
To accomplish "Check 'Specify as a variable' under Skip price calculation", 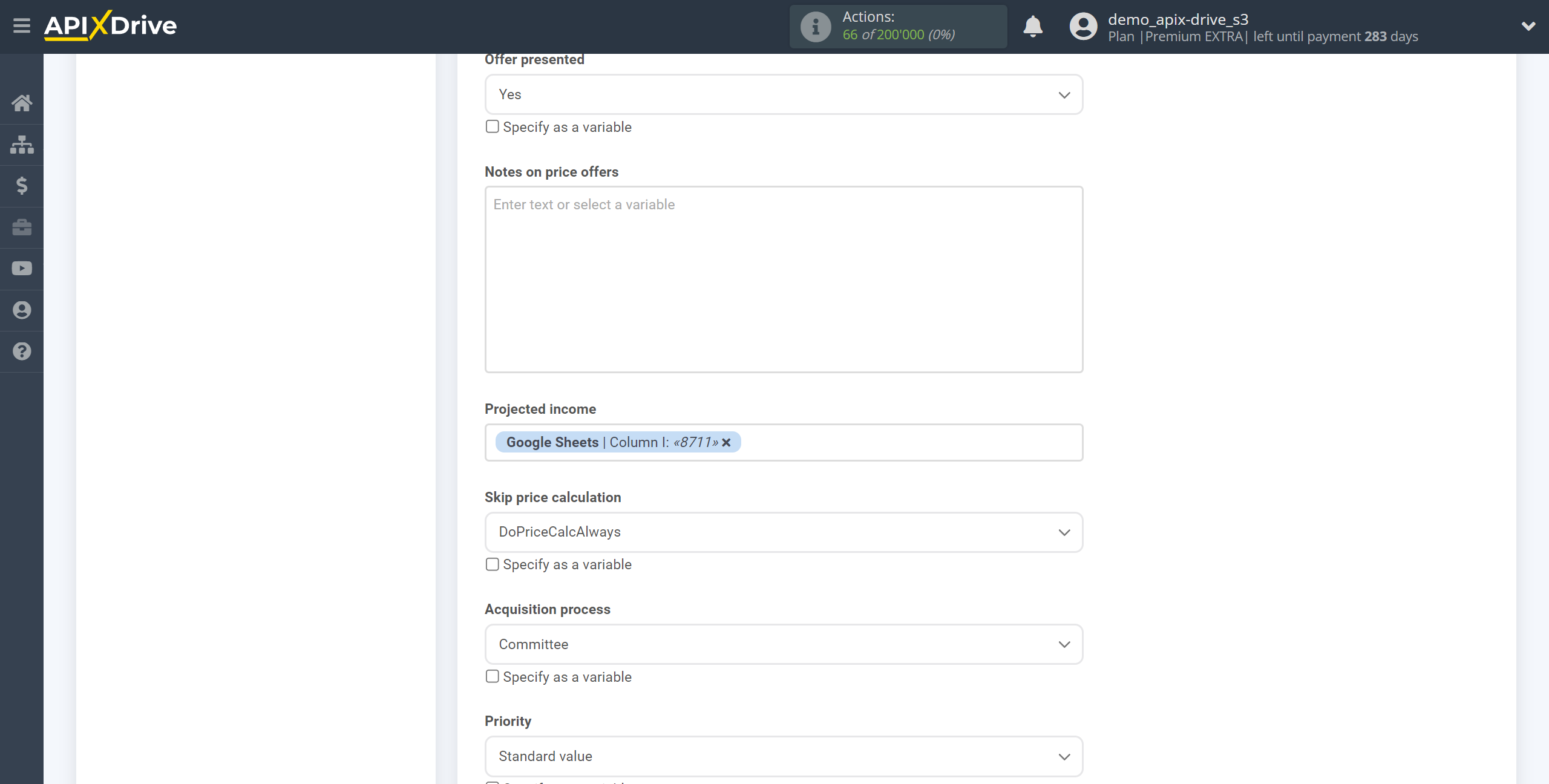I will click(493, 564).
